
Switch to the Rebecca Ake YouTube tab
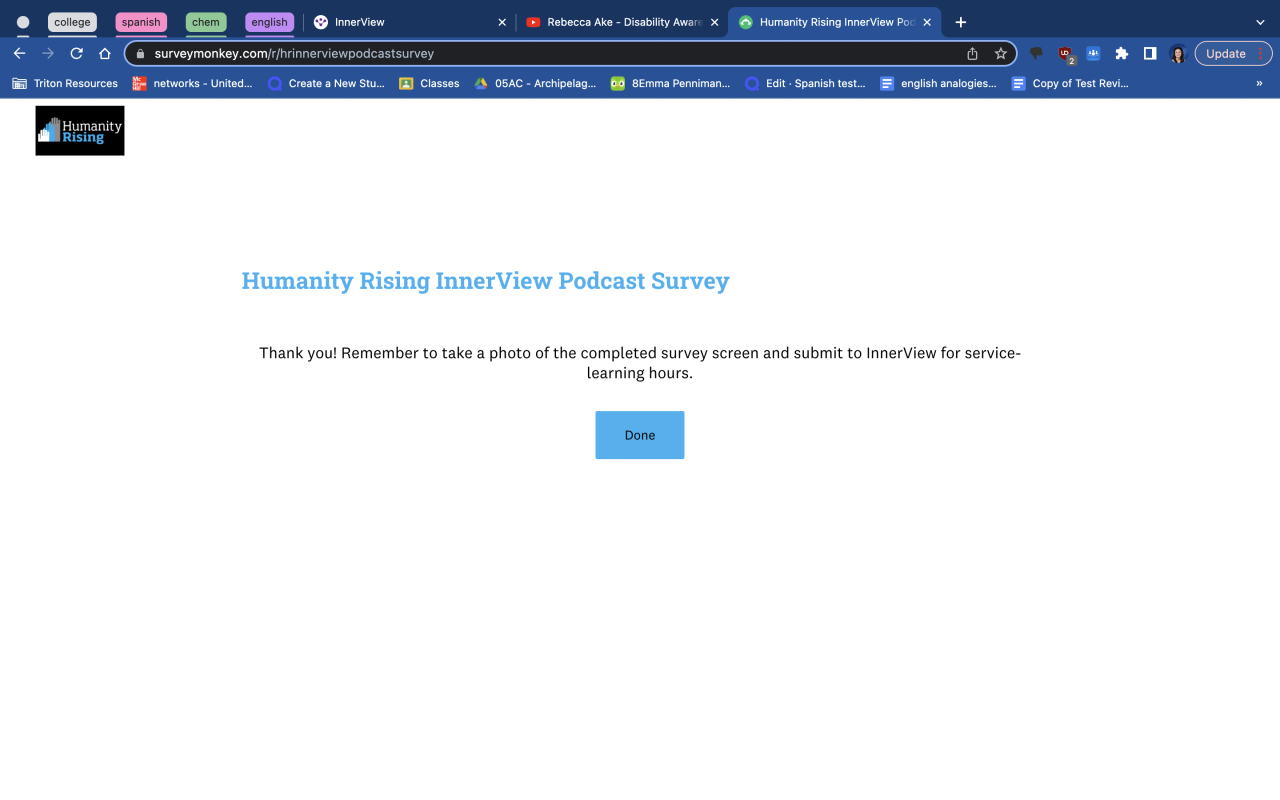coord(622,22)
